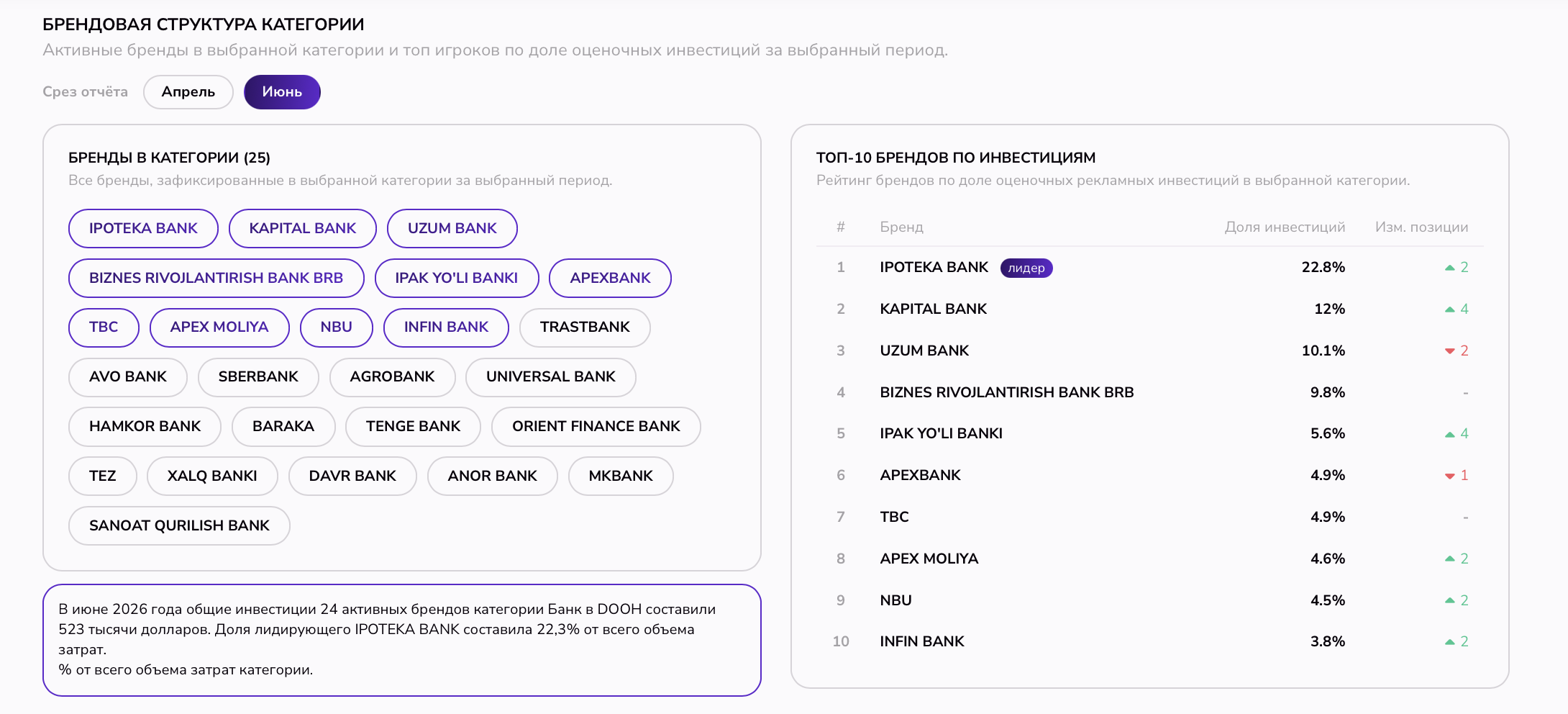1568x714 pixels.
Task: Switch report slice to Апрель
Action: pos(188,92)
